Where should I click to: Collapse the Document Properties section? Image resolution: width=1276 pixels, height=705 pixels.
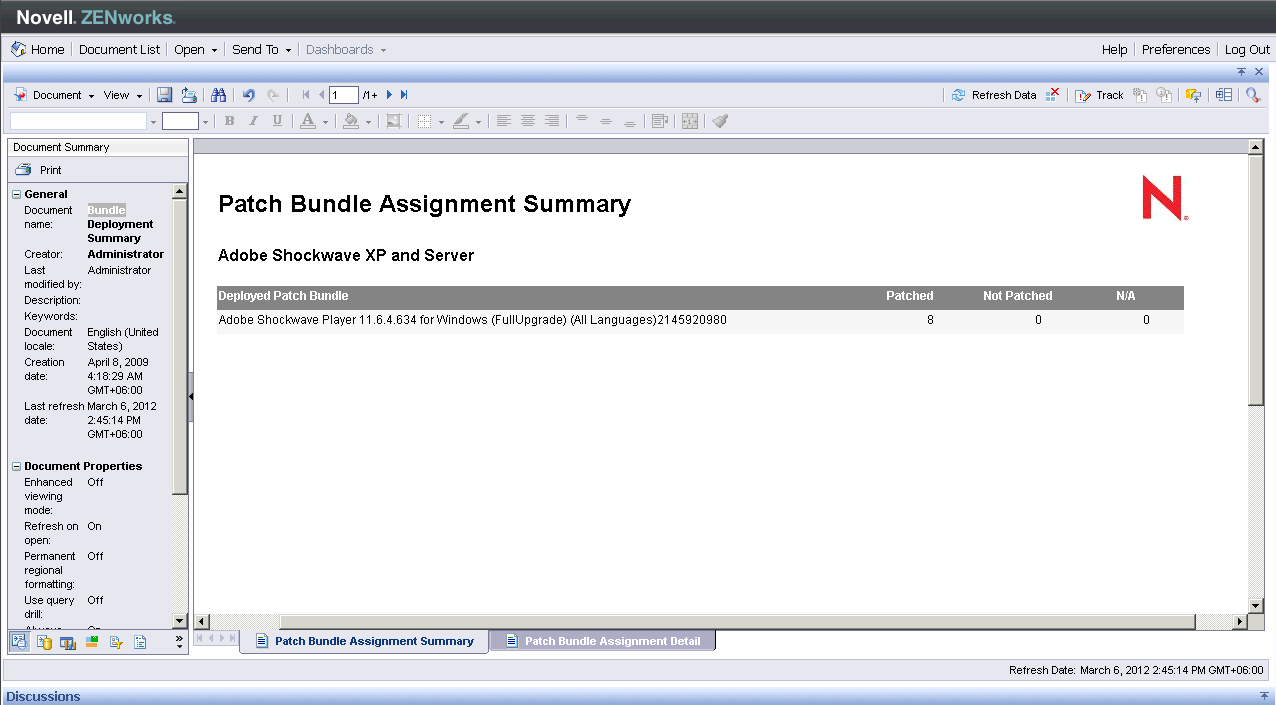17,466
